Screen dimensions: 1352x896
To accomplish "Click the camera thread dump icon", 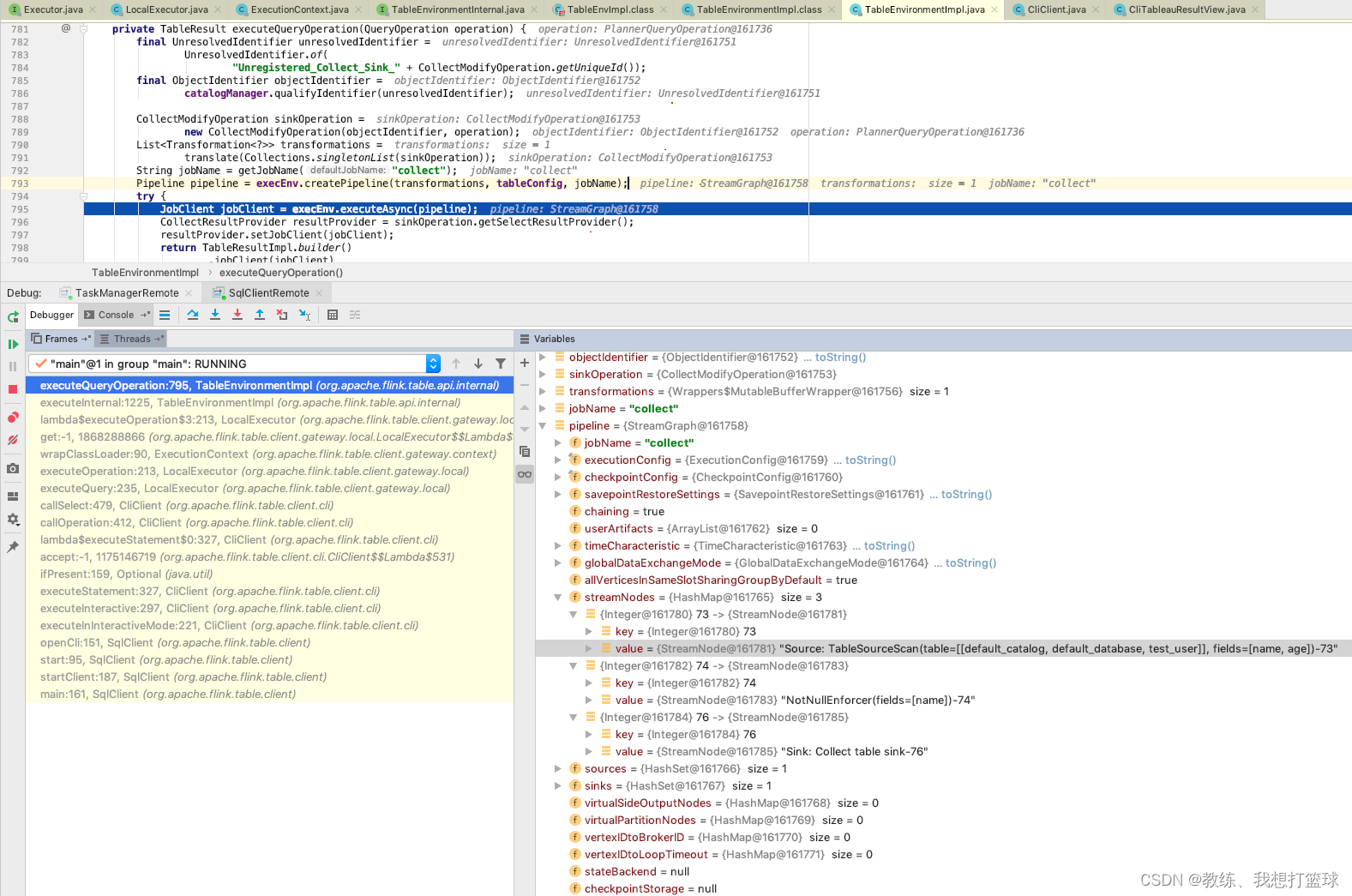I will (x=13, y=468).
